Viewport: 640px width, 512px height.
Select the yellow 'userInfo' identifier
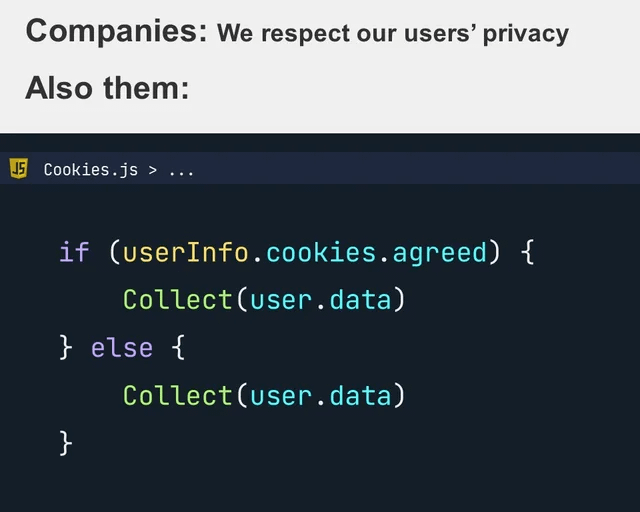(x=186, y=252)
